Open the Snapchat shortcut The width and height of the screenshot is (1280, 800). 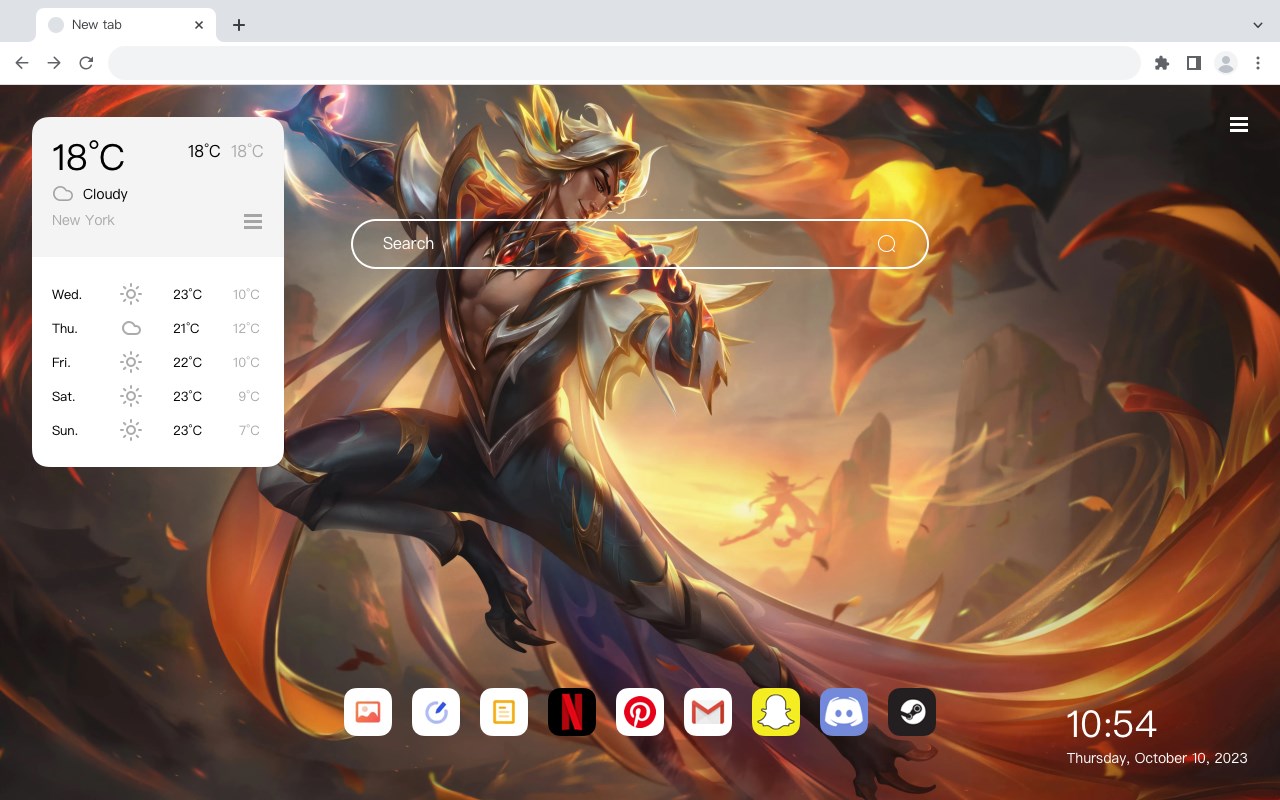point(776,712)
